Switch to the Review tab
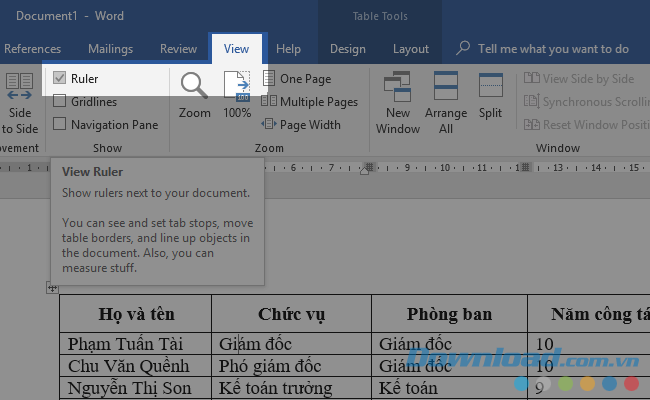The image size is (650, 400). 178,49
